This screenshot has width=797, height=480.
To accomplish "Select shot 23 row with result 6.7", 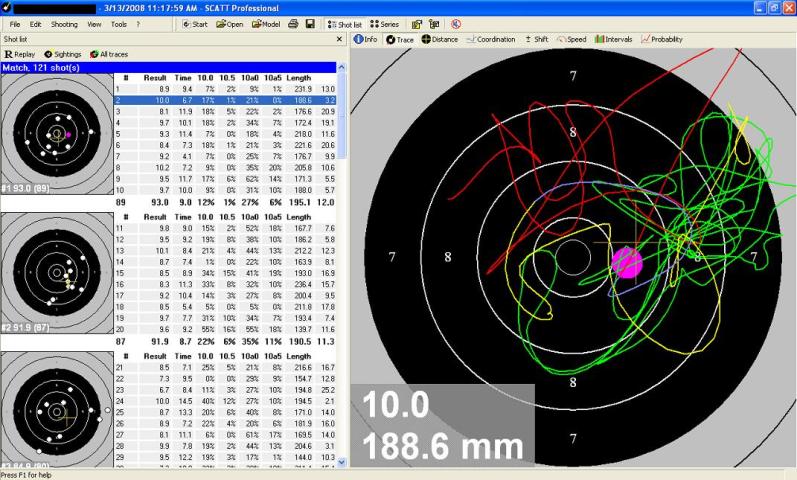I will click(x=225, y=390).
